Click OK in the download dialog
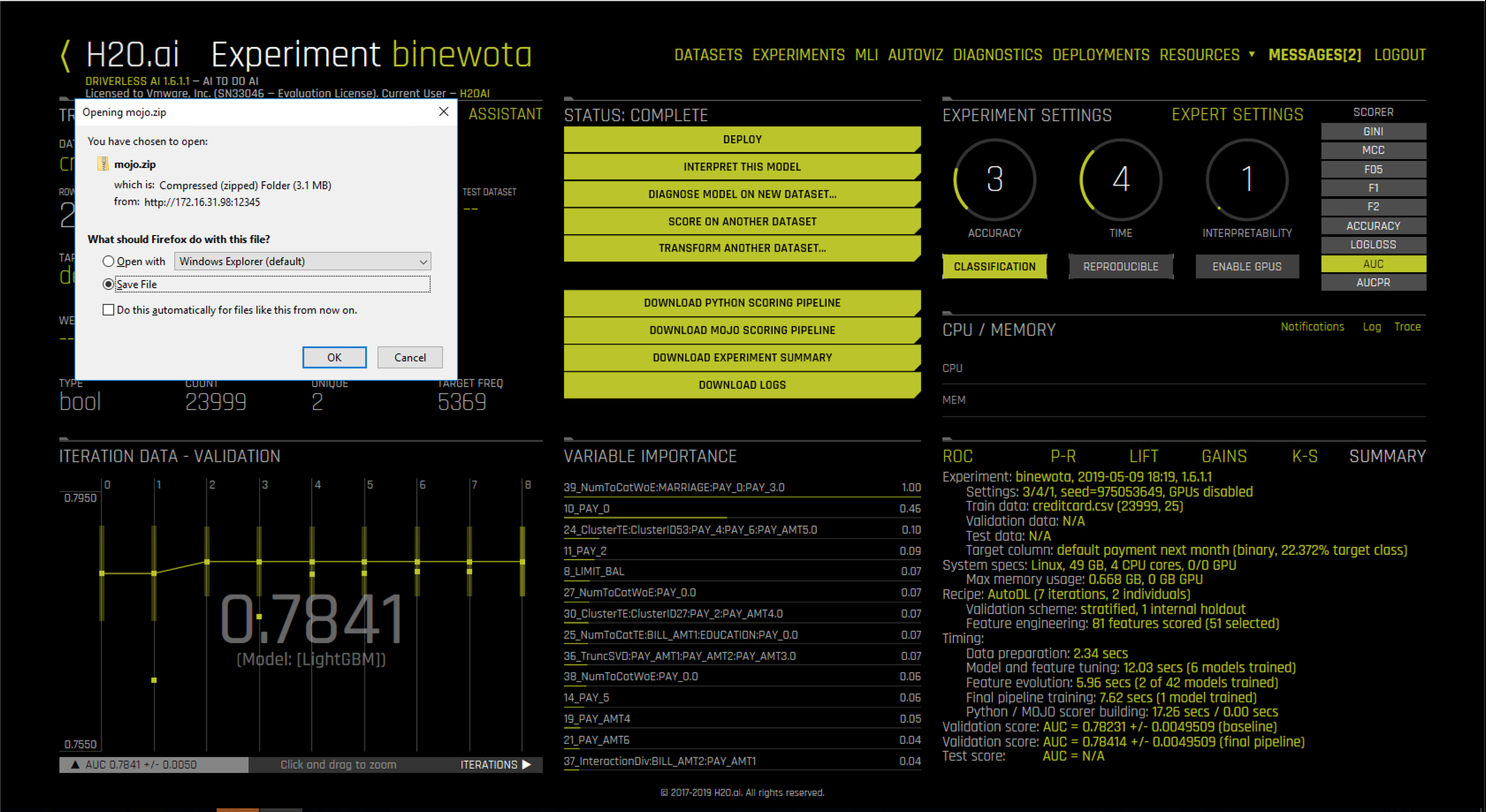The height and width of the screenshot is (812, 1486). [334, 357]
